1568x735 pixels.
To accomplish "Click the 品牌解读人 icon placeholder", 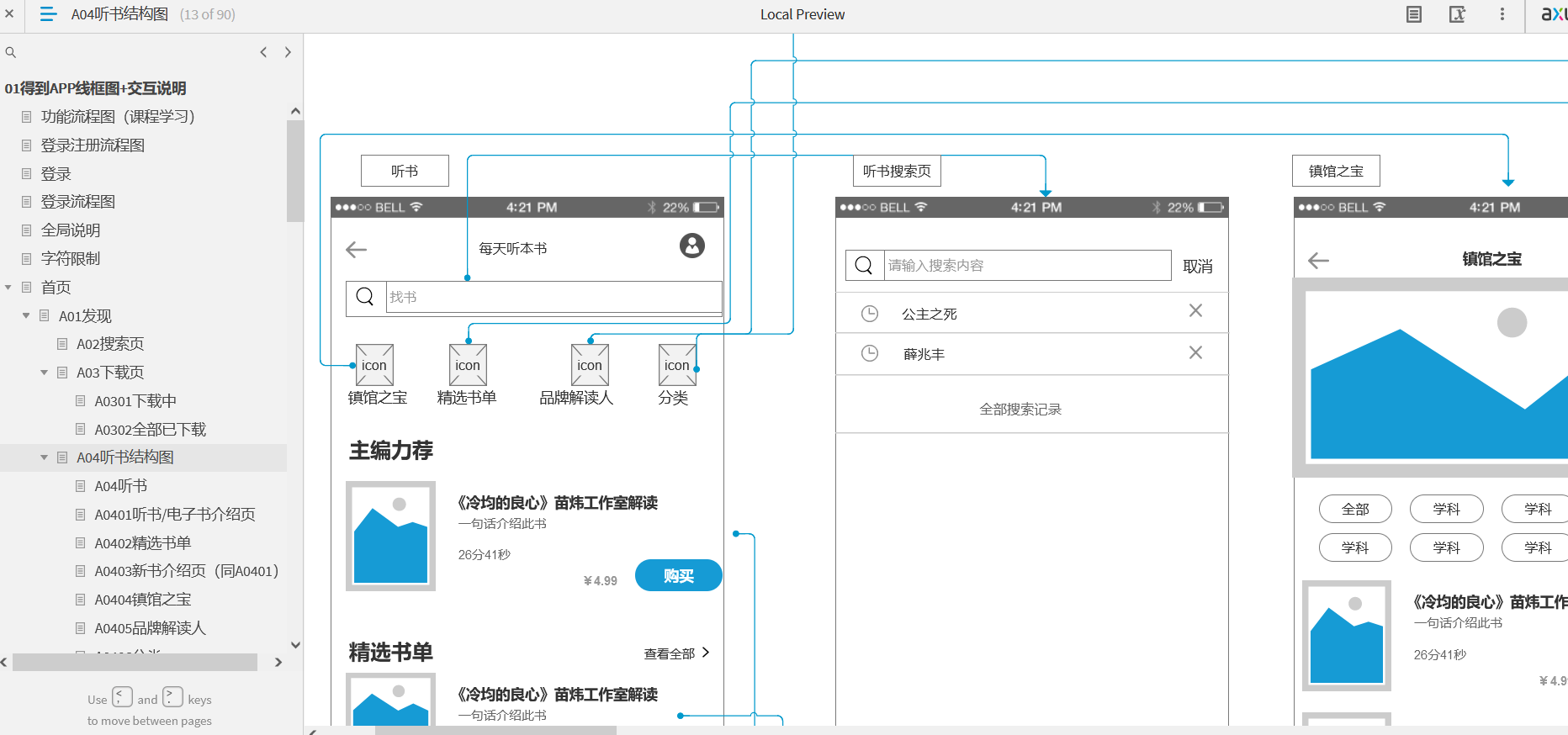I will (590, 365).
